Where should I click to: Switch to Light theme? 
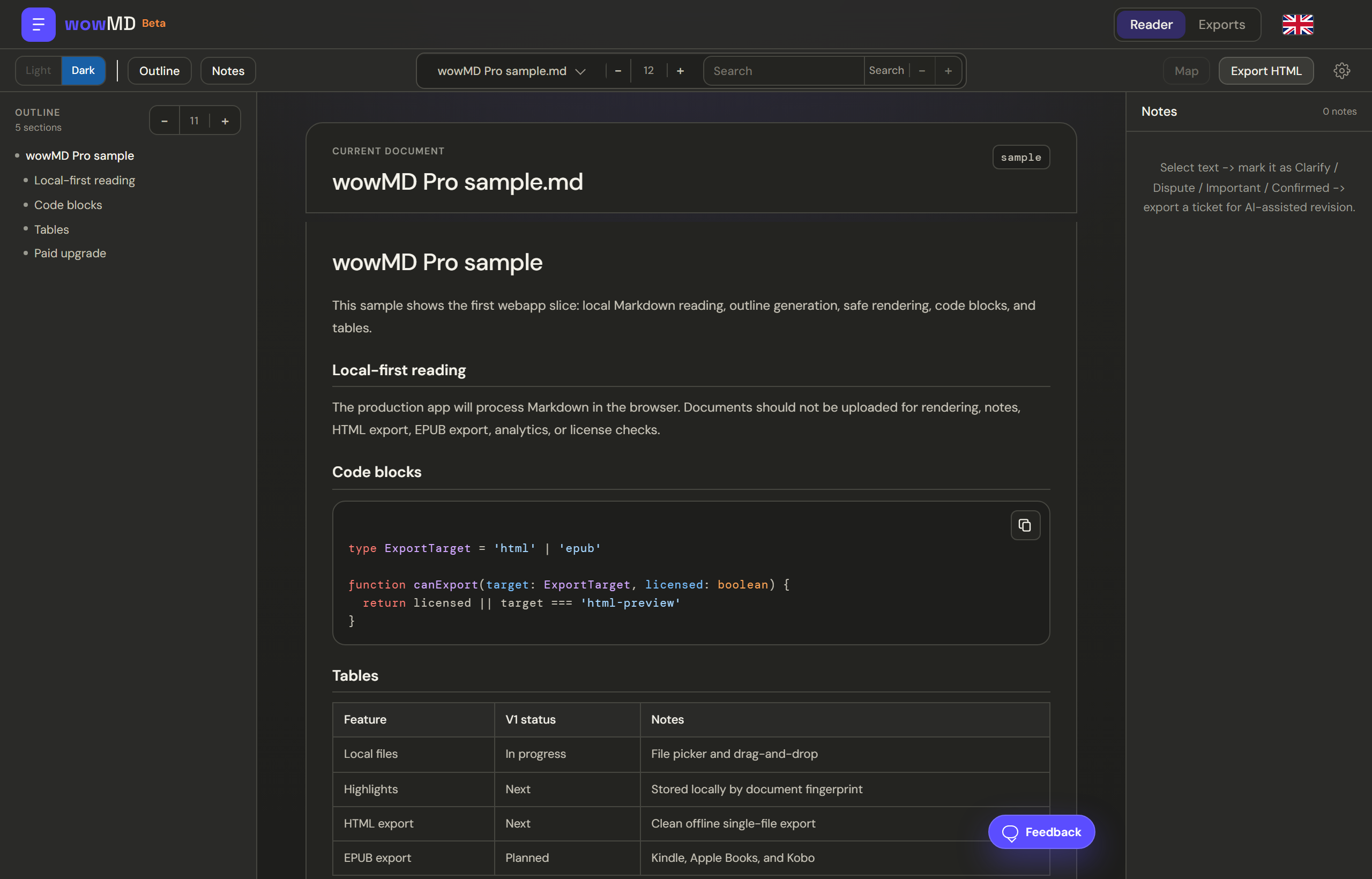point(38,71)
